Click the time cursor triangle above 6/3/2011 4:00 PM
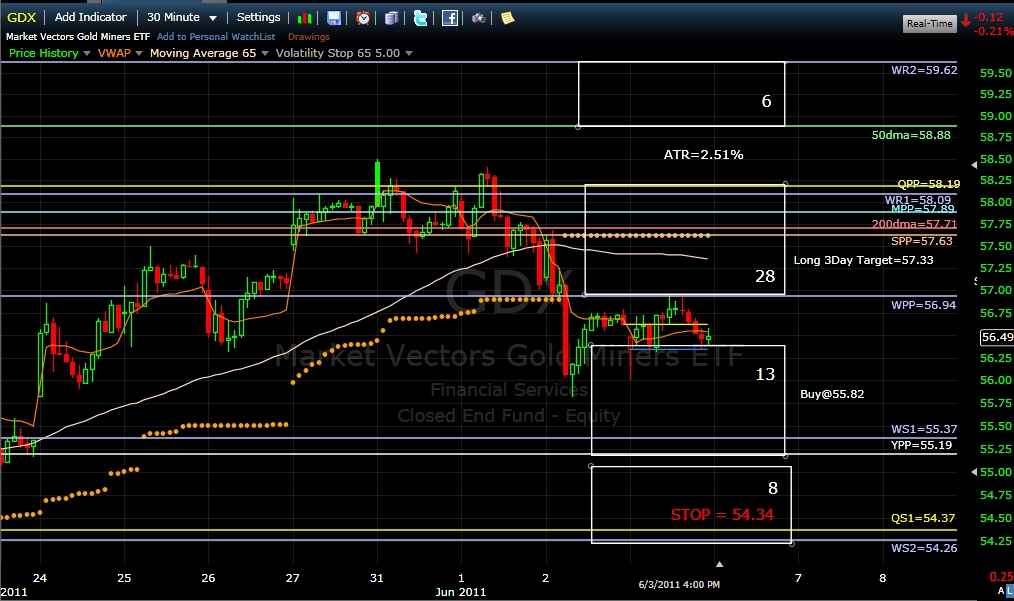The height and width of the screenshot is (601, 1014). point(719,565)
